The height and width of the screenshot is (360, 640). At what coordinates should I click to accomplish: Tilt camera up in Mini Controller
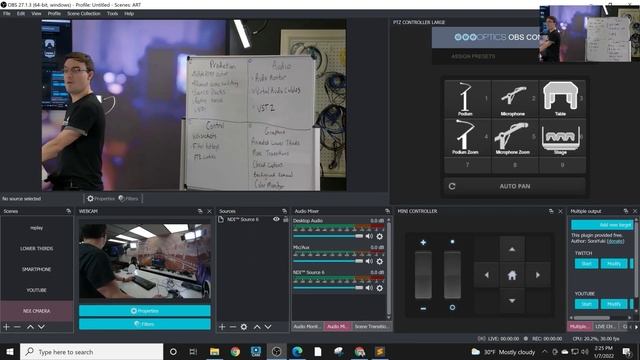click(512, 249)
